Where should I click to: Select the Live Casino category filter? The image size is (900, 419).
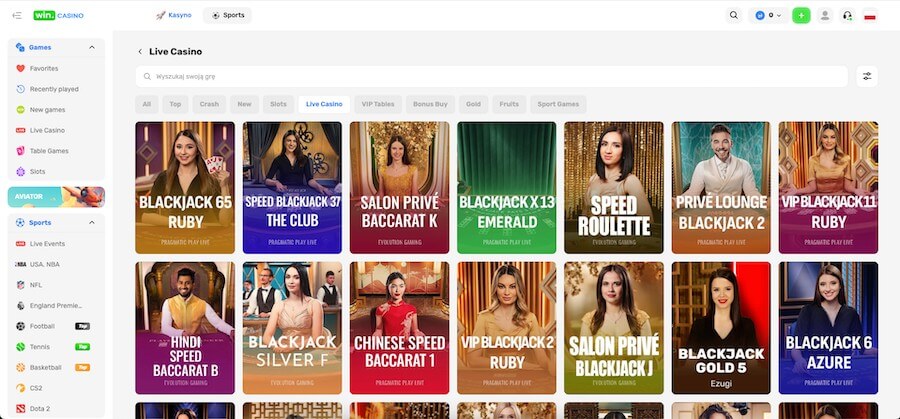324,104
